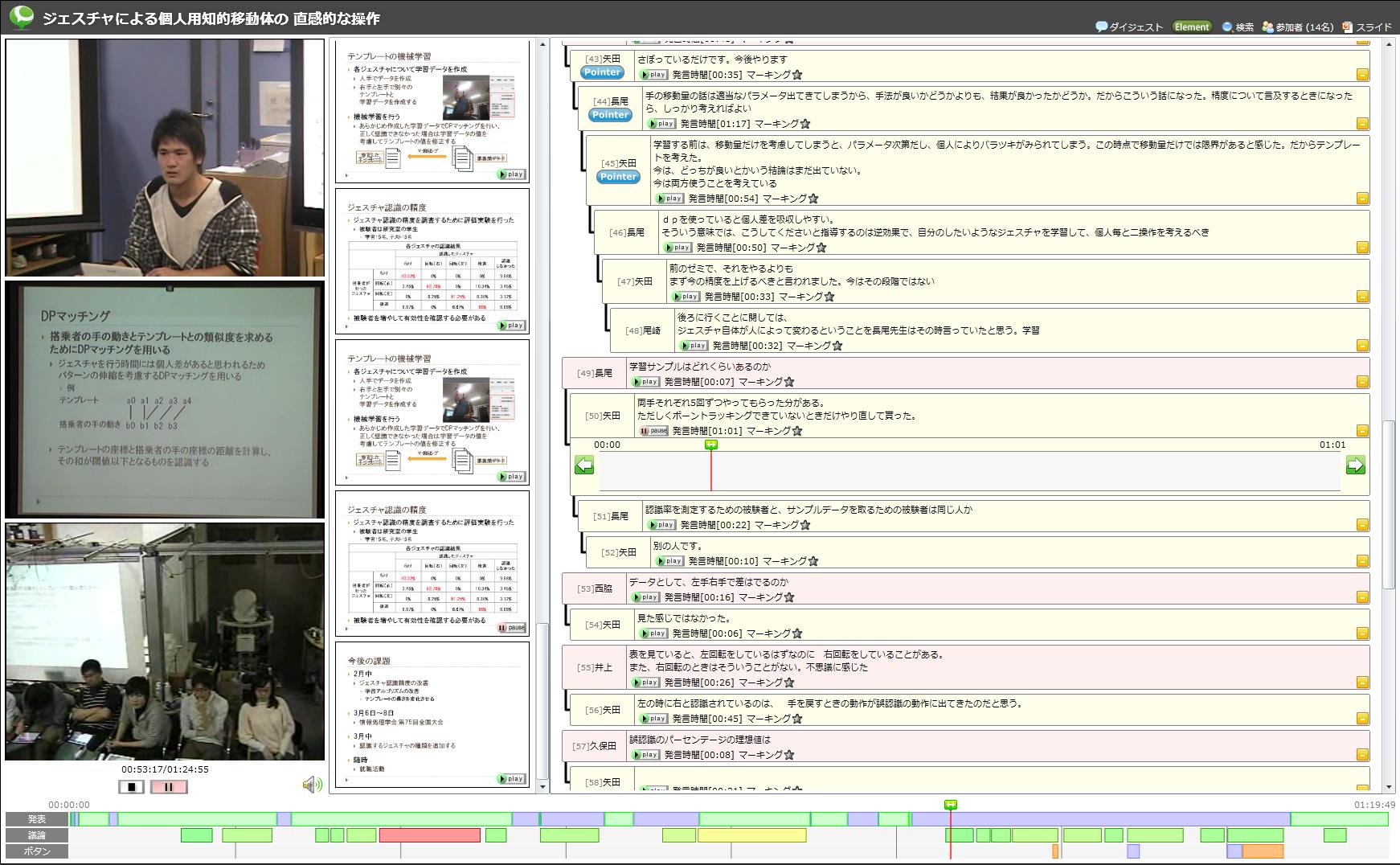
Task: Play statement 43 by 矢田
Action: (653, 75)
